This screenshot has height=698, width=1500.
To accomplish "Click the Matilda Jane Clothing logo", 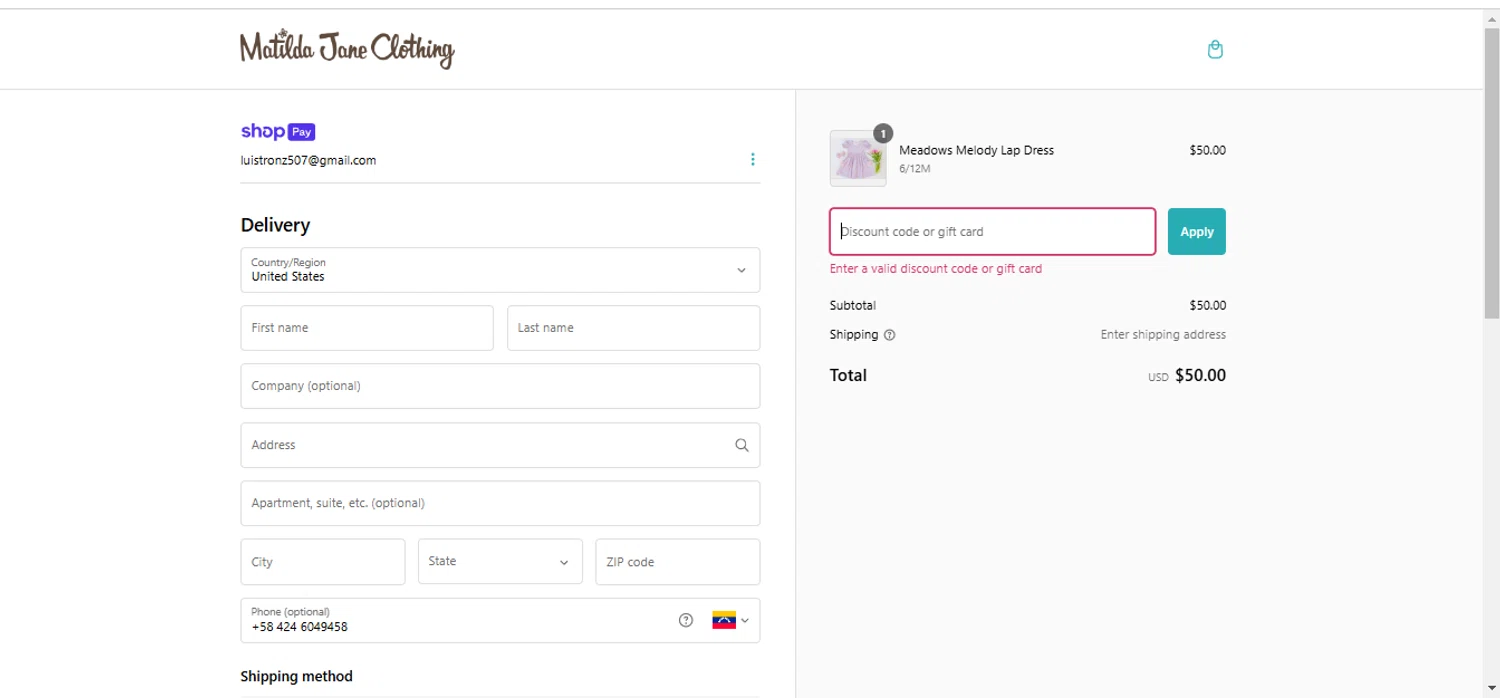I will tap(347, 49).
